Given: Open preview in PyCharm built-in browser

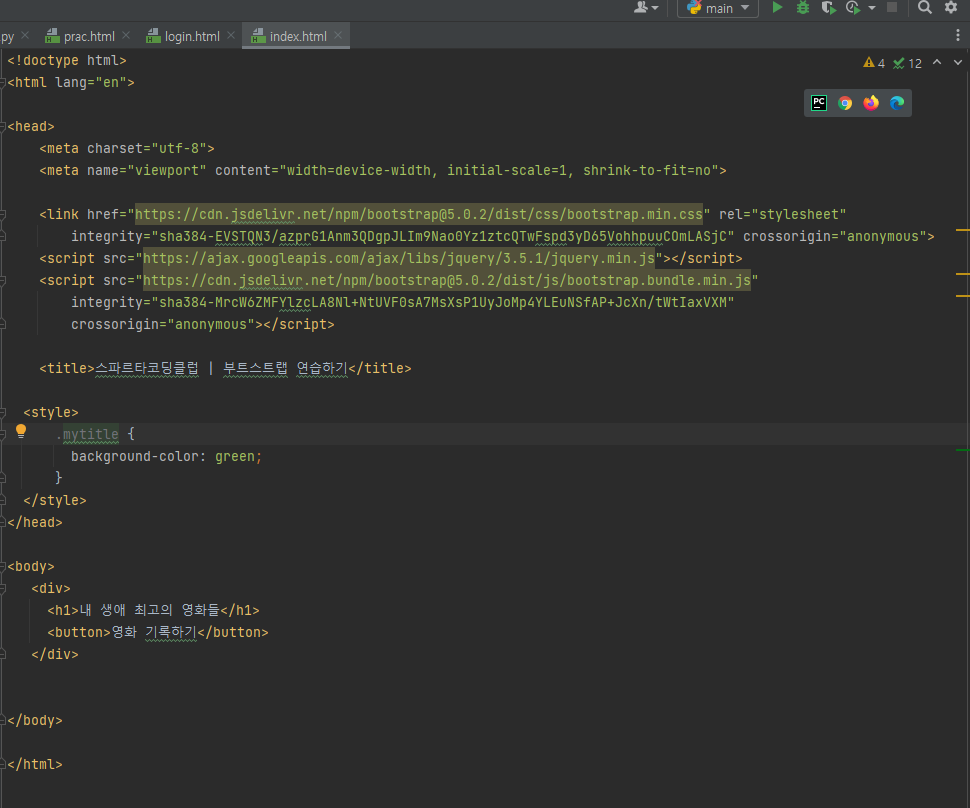Looking at the screenshot, I should tap(819, 103).
